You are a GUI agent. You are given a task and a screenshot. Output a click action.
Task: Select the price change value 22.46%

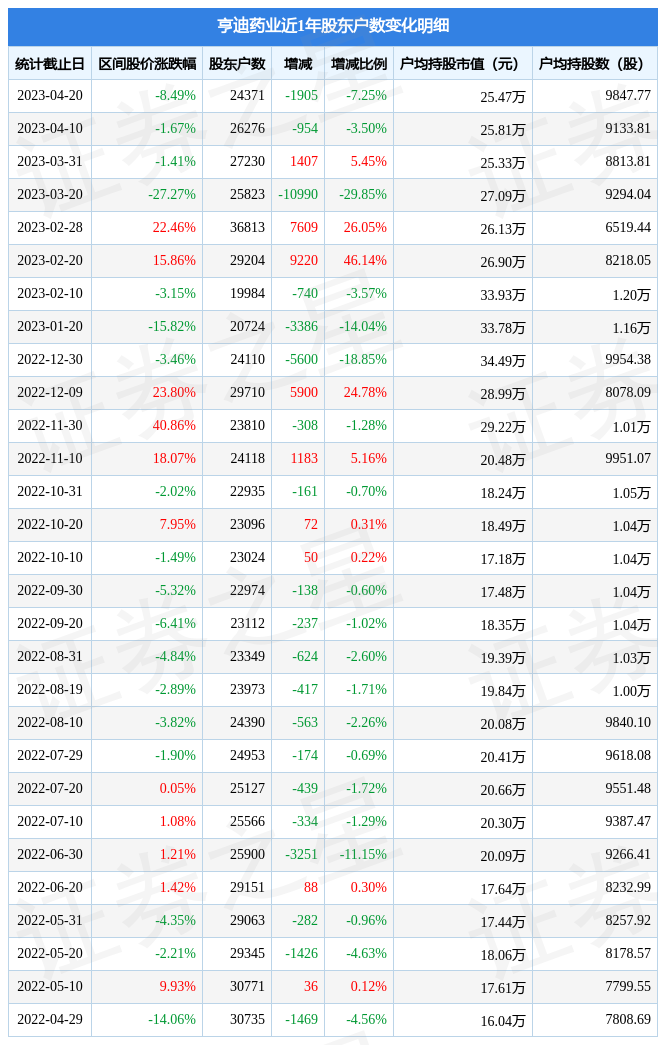[174, 227]
